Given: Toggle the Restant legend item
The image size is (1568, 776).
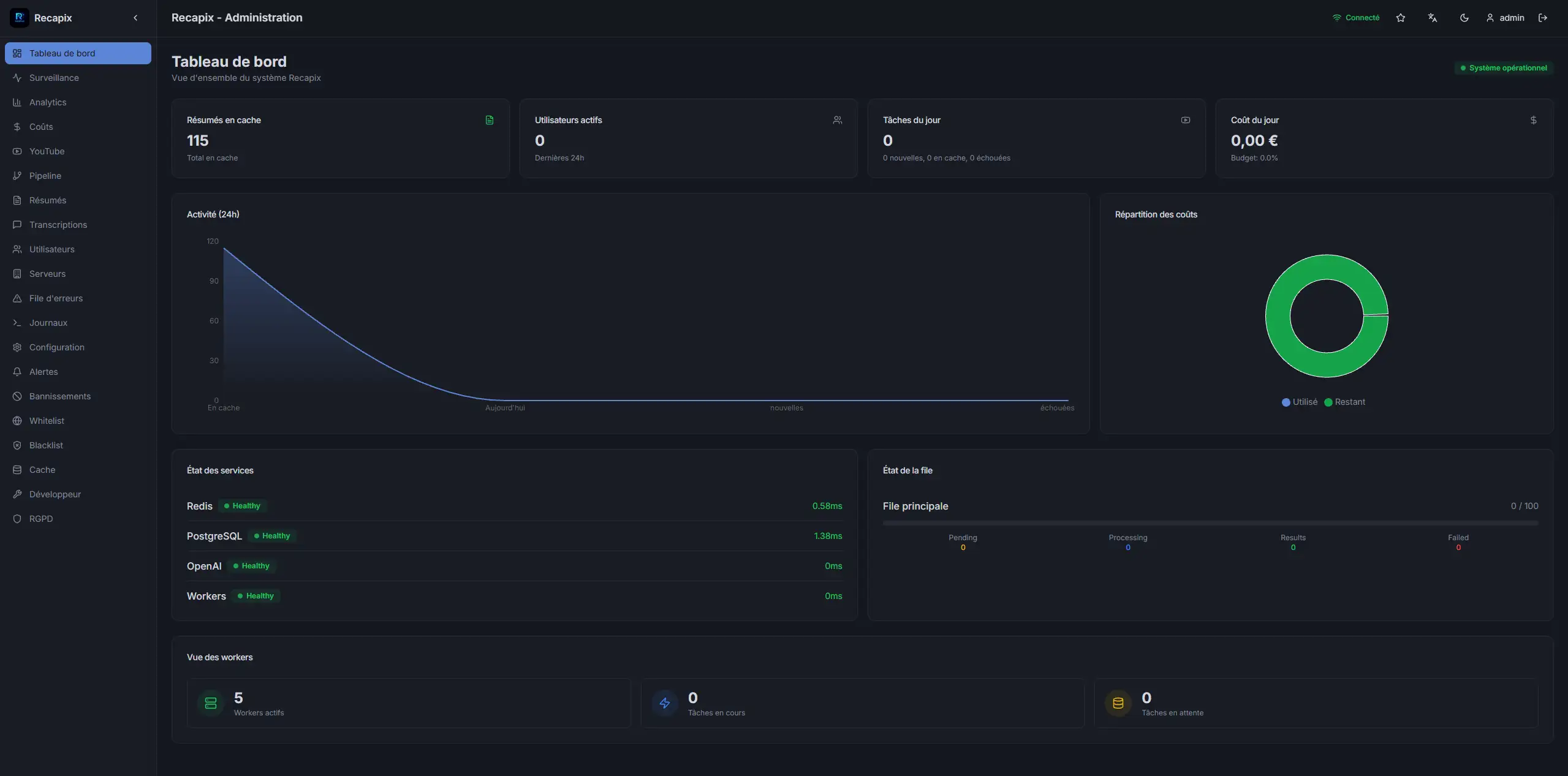Looking at the screenshot, I should [1344, 402].
